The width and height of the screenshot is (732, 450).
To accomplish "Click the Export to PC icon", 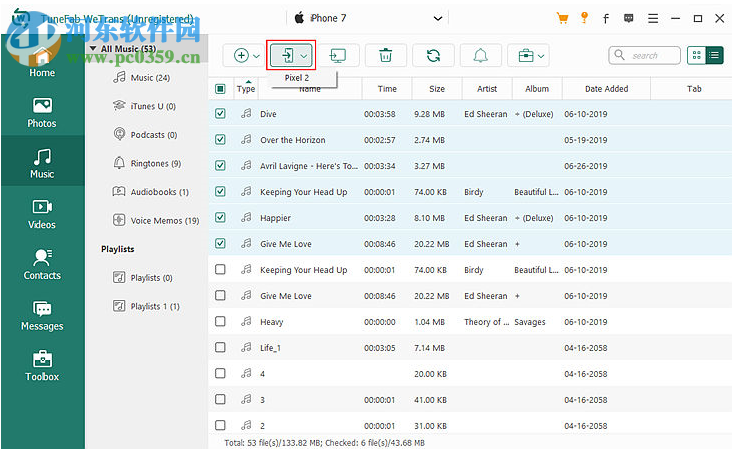I will click(338, 56).
